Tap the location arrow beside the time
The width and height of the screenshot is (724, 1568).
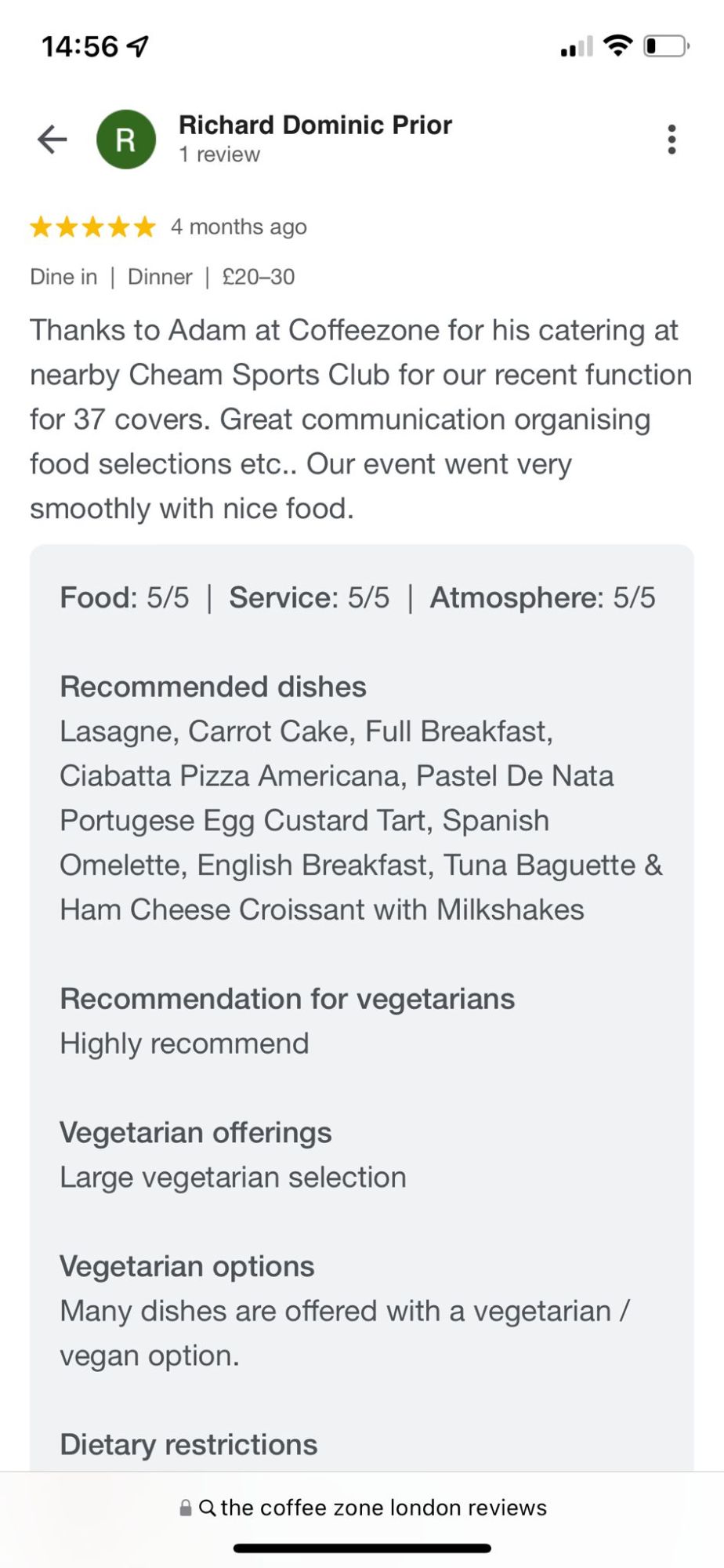click(x=138, y=46)
